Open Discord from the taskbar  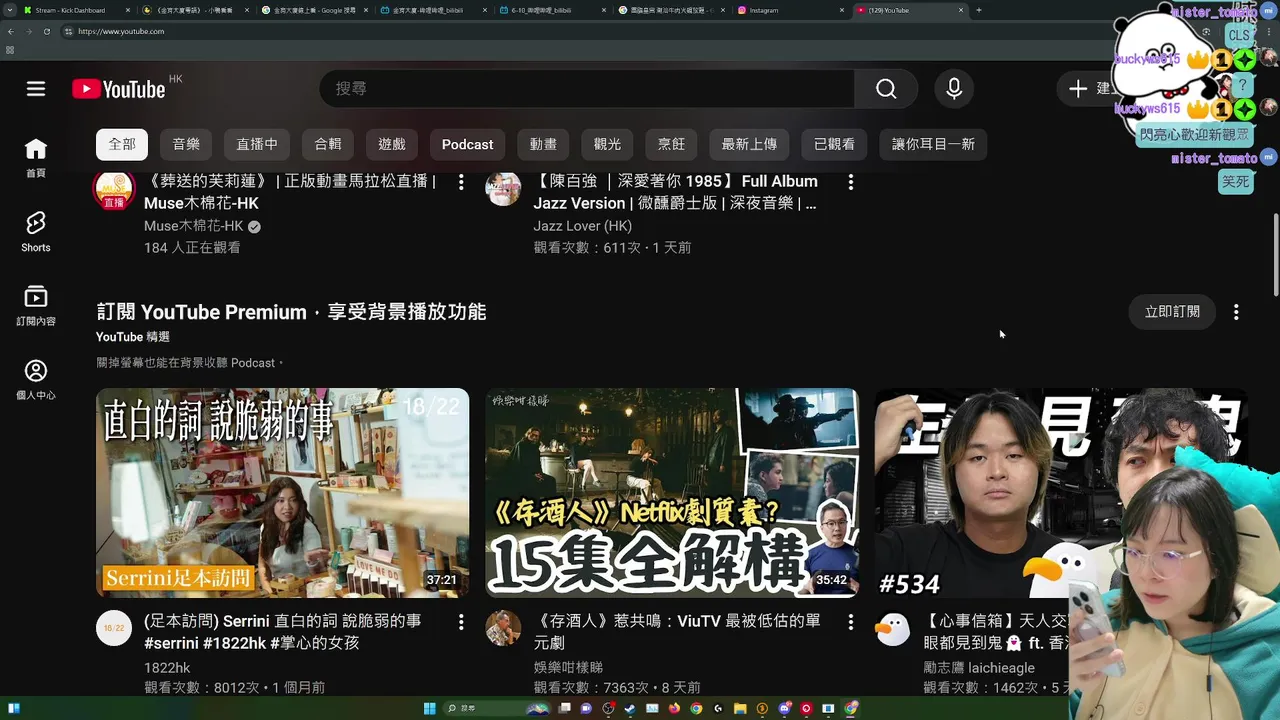pyautogui.click(x=784, y=708)
